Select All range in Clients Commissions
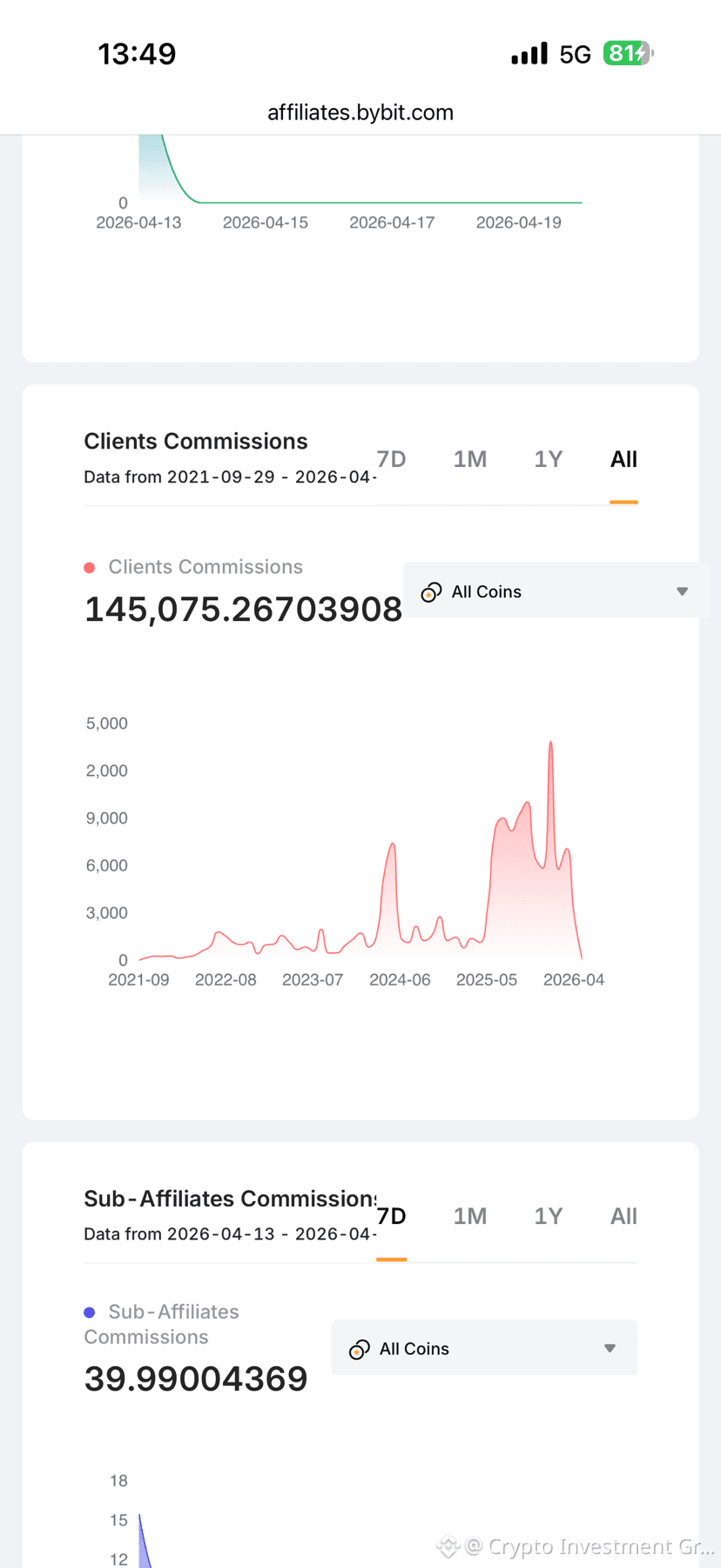 point(623,459)
